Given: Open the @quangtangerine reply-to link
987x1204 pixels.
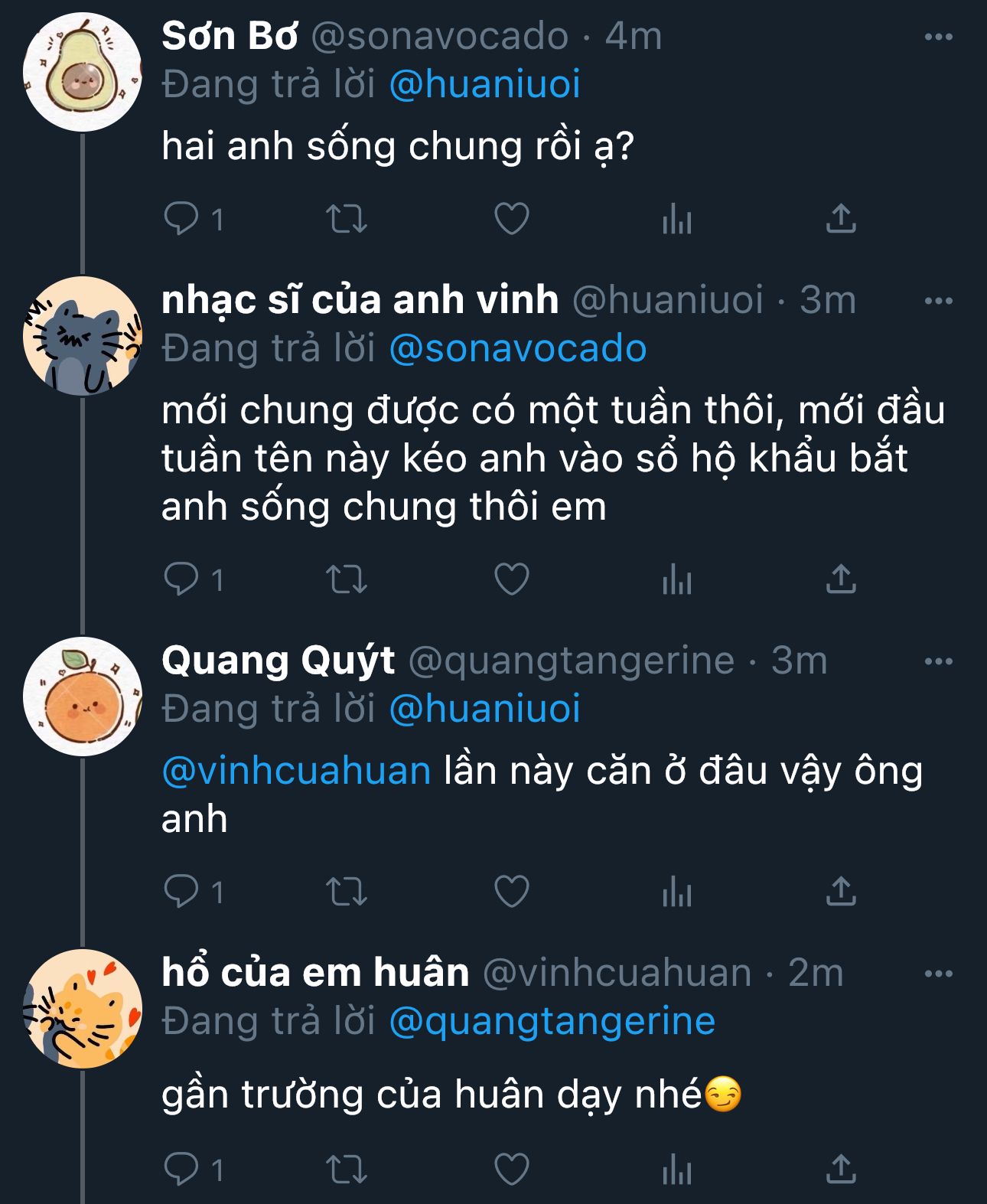Looking at the screenshot, I should pyautogui.click(x=552, y=1021).
